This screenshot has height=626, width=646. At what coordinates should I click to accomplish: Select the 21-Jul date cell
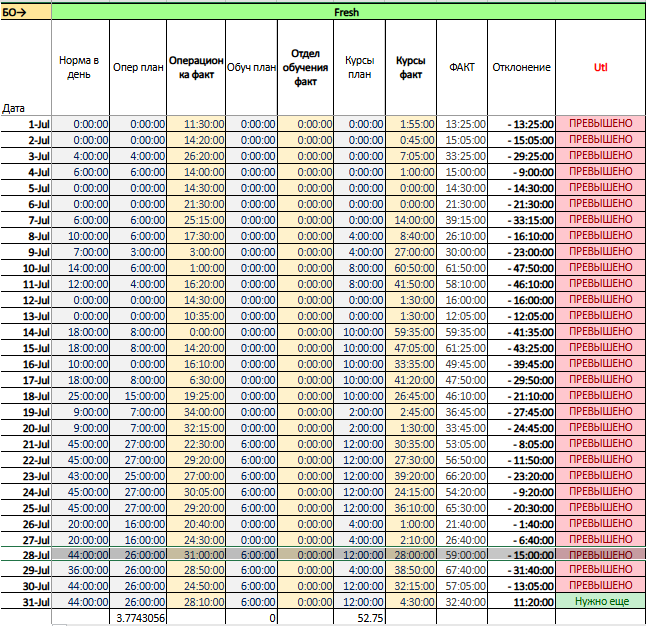pos(26,444)
